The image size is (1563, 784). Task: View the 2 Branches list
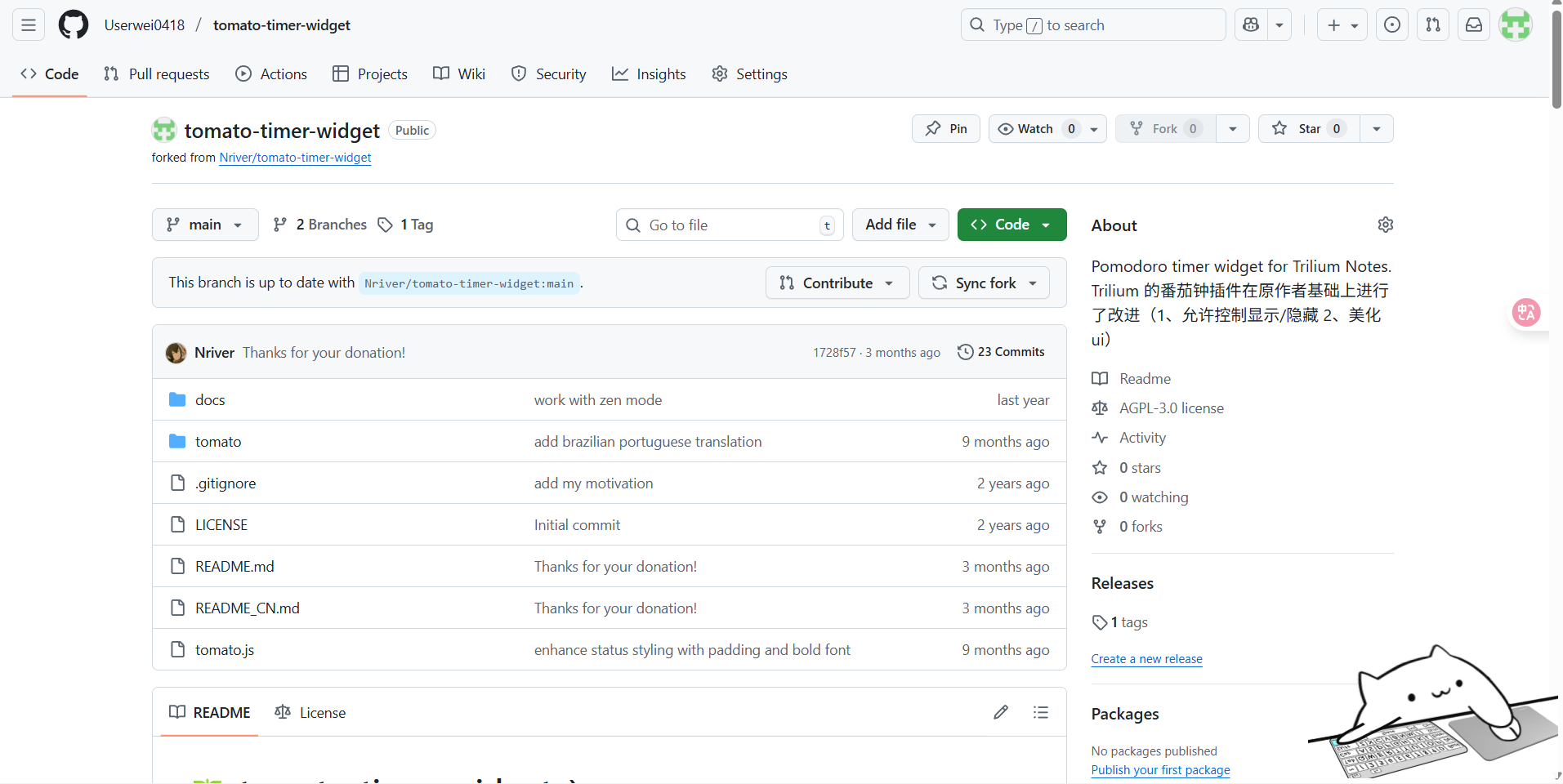coord(319,225)
